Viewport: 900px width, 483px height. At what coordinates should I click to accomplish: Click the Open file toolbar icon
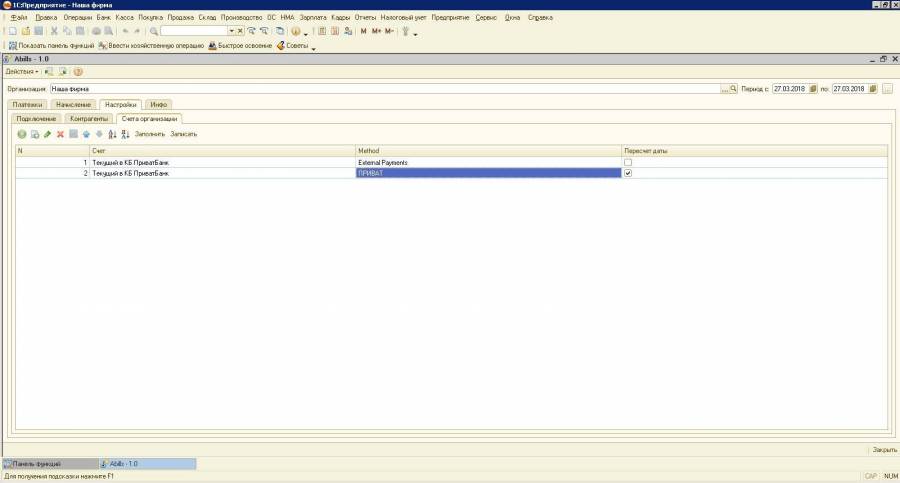click(26, 31)
